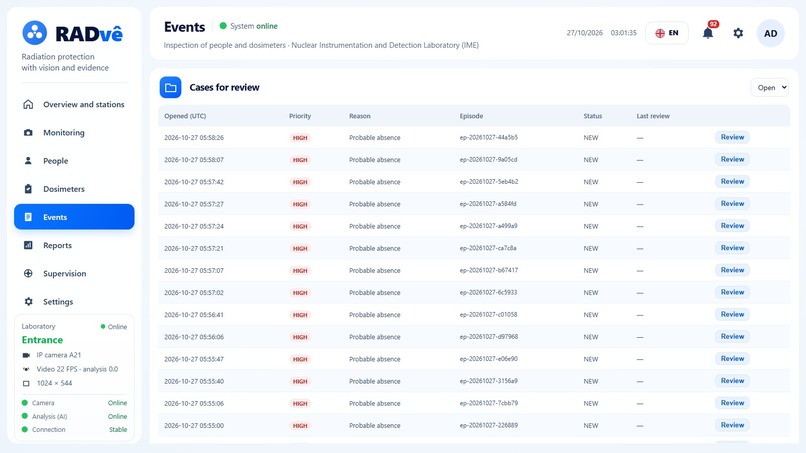Review case ep-20261027-b67417

(x=732, y=270)
